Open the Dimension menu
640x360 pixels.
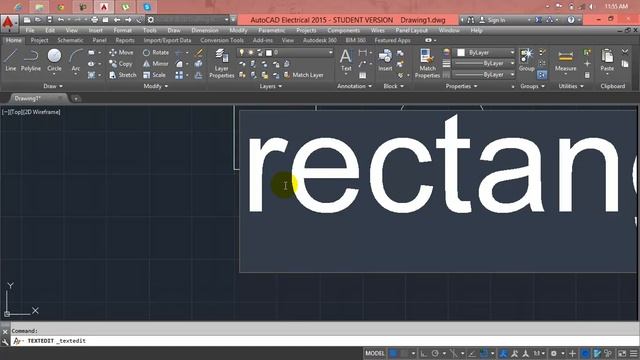click(205, 31)
